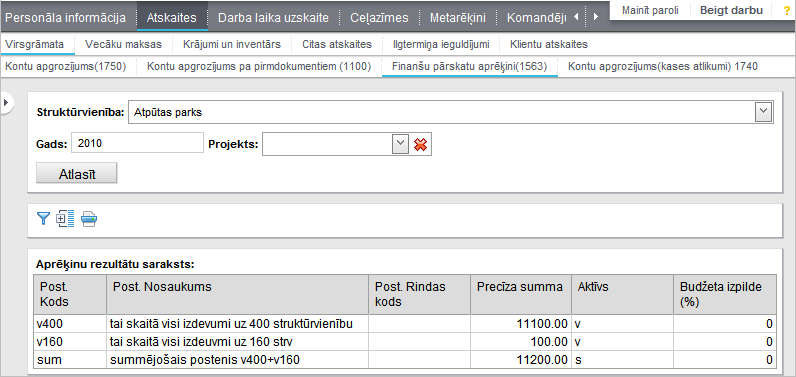The image size is (796, 377).
Task: Expand the collapsed side panel arrow
Action: [6, 103]
